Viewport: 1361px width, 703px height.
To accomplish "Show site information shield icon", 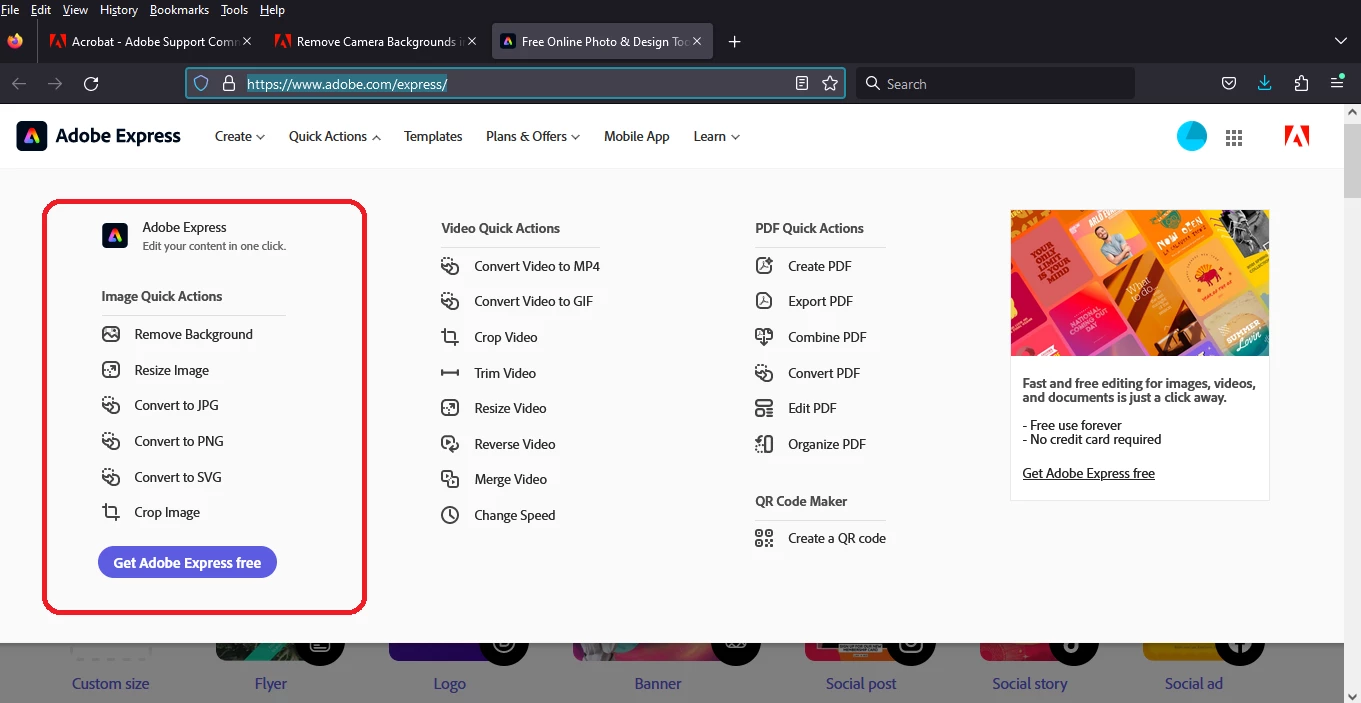I will click(201, 84).
